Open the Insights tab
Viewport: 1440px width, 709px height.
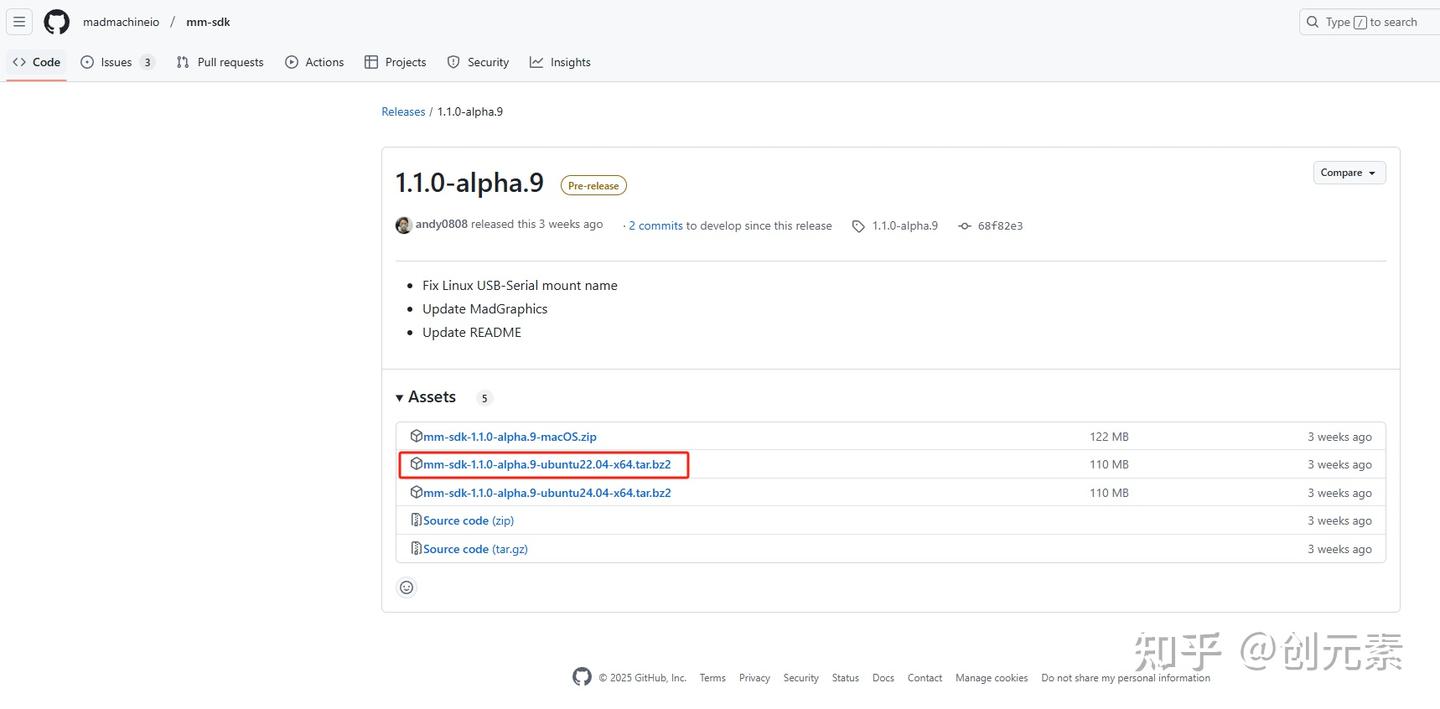[x=560, y=62]
